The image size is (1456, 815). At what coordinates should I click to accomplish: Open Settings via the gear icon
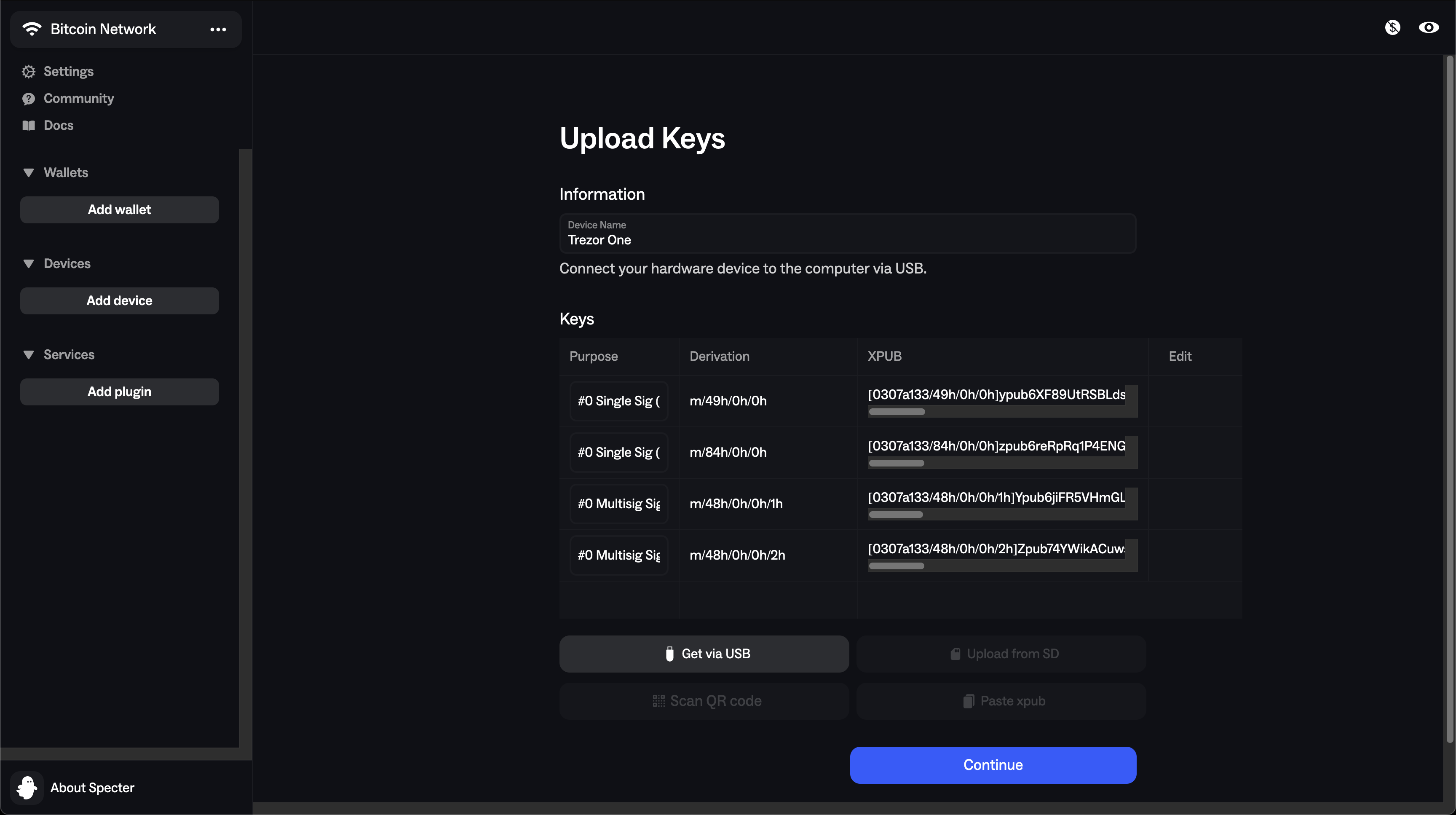[x=28, y=72]
